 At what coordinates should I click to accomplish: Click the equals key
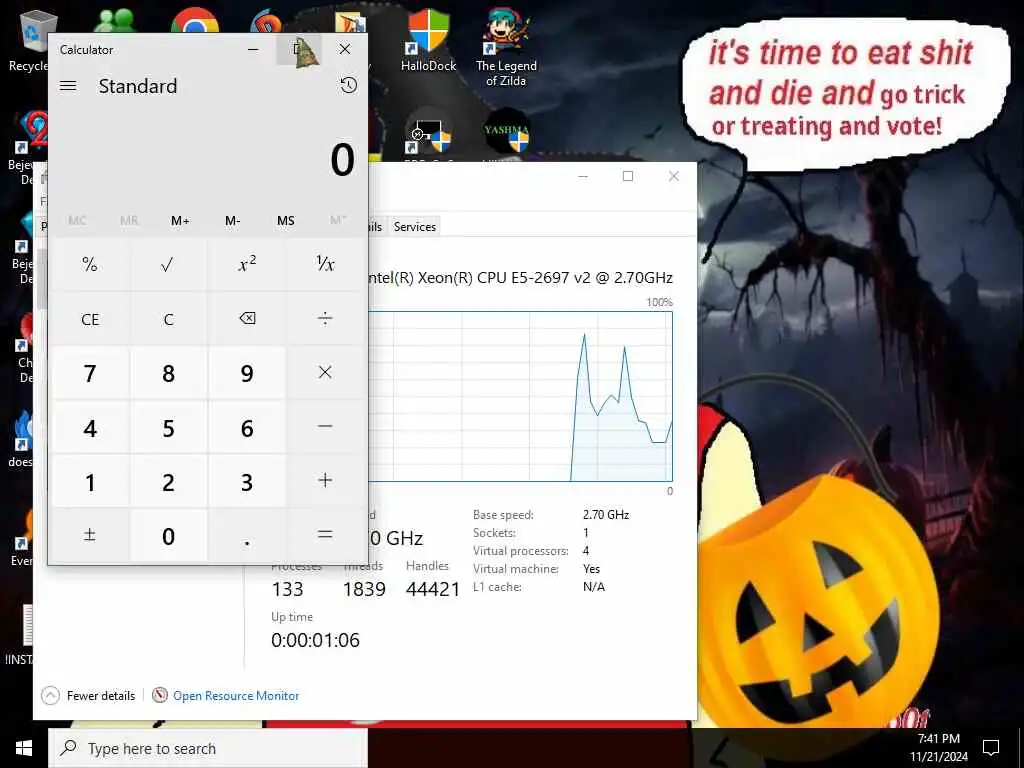pyautogui.click(x=325, y=536)
